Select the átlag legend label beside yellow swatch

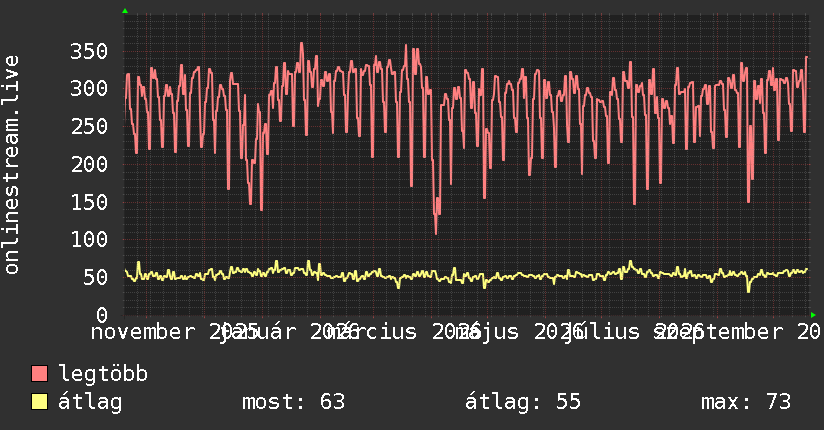point(90,401)
